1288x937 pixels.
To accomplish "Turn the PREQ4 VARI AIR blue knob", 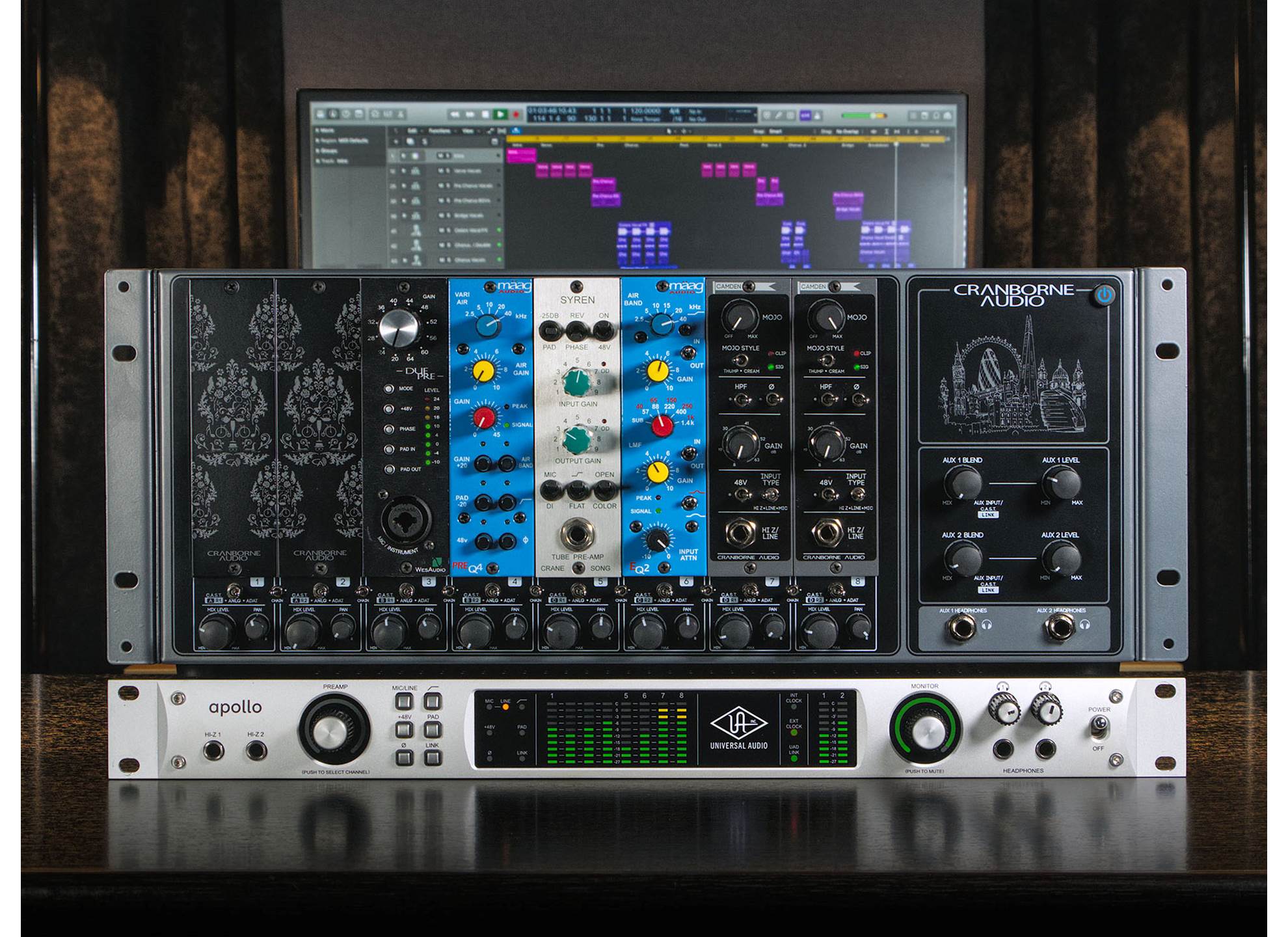I will [x=487, y=325].
